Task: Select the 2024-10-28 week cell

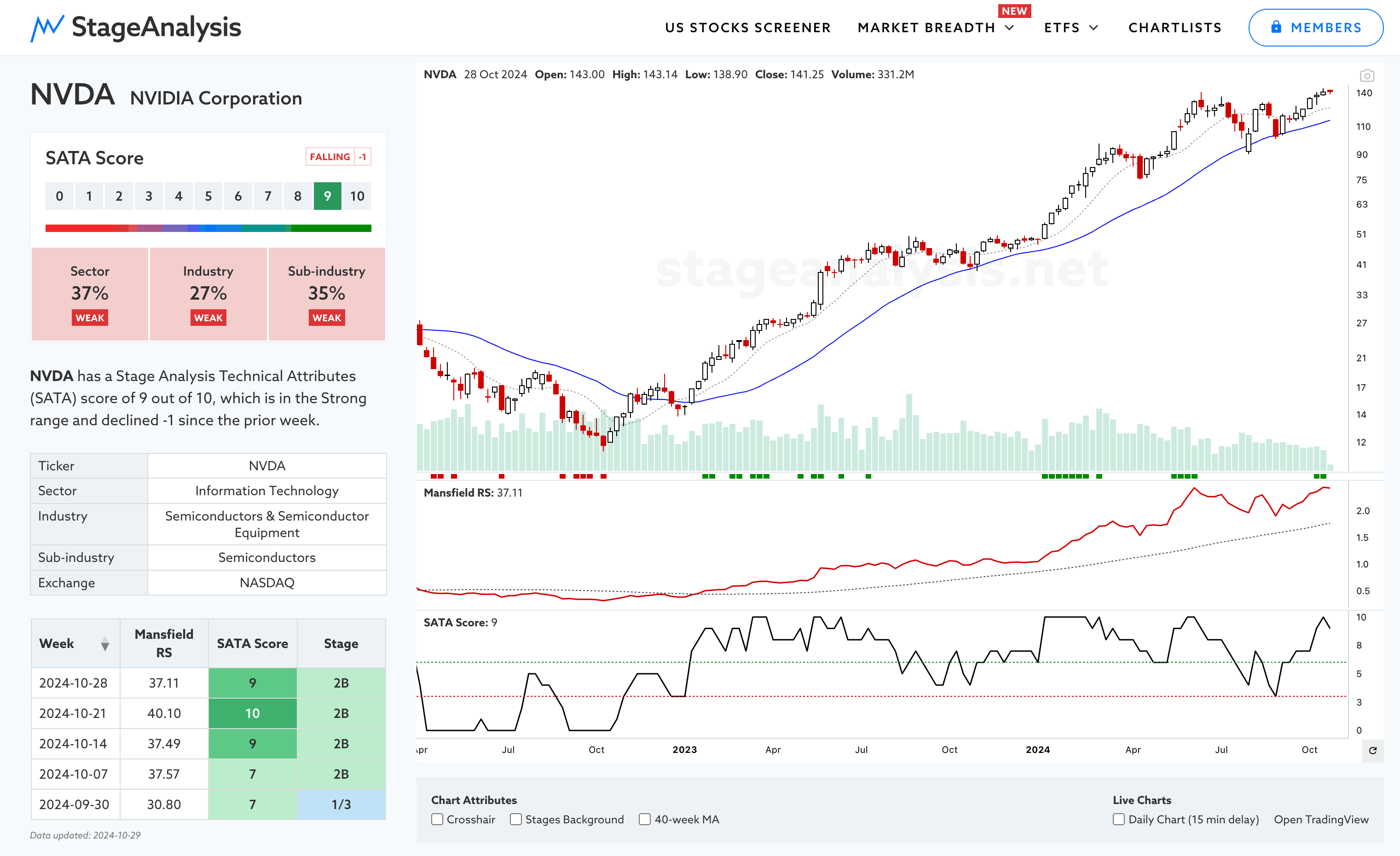Action: [x=75, y=683]
